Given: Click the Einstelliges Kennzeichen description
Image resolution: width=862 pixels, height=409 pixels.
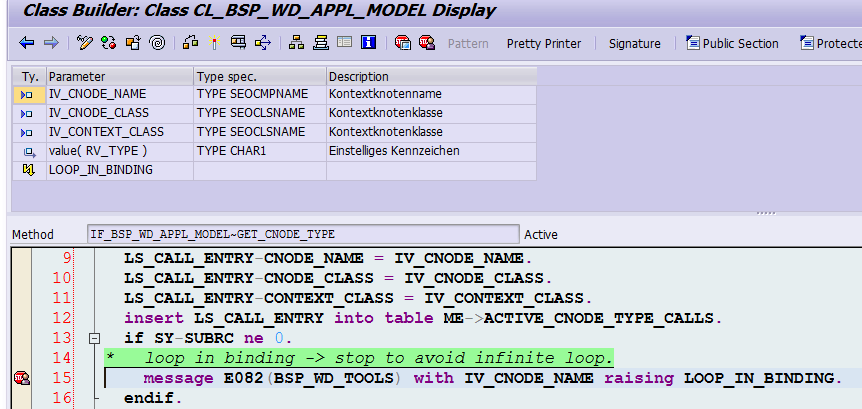Looking at the screenshot, I should point(432,152).
